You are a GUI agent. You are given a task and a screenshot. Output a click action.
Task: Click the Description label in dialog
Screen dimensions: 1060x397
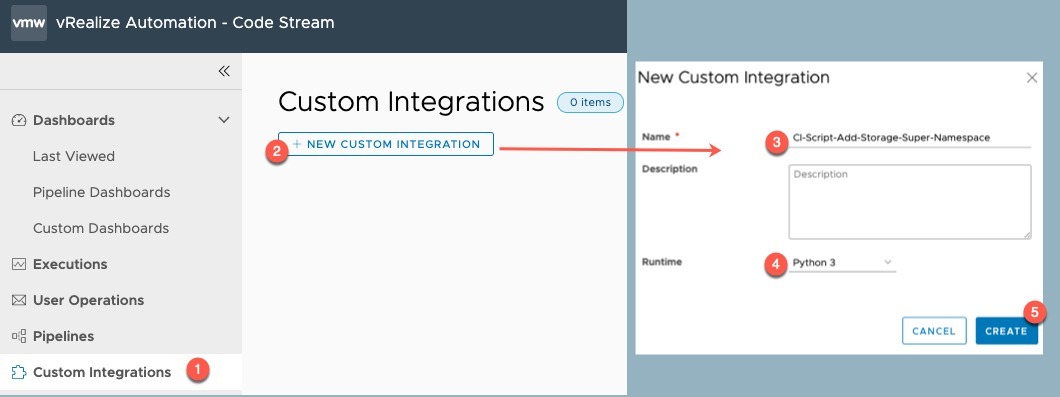click(669, 169)
